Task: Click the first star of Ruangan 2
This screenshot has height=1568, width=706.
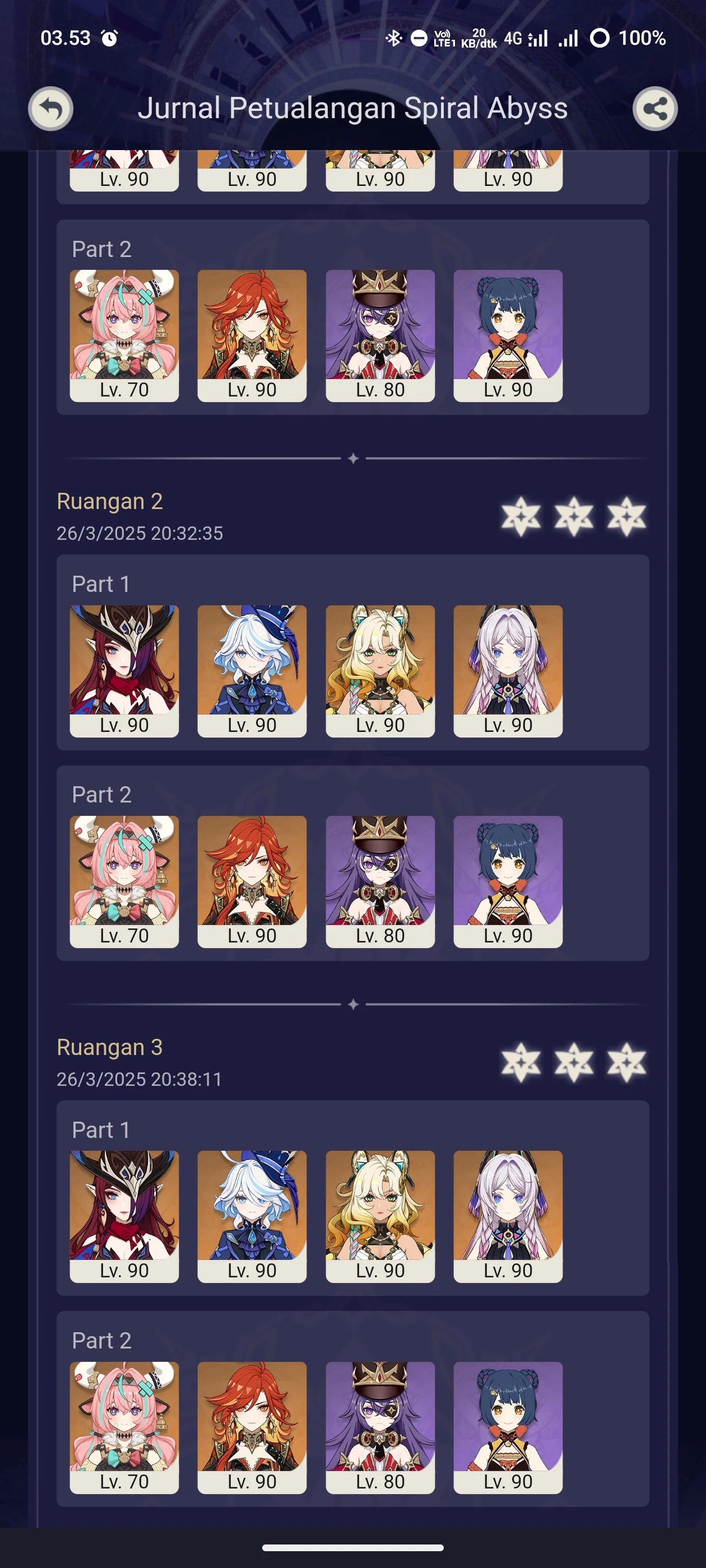Action: click(521, 516)
